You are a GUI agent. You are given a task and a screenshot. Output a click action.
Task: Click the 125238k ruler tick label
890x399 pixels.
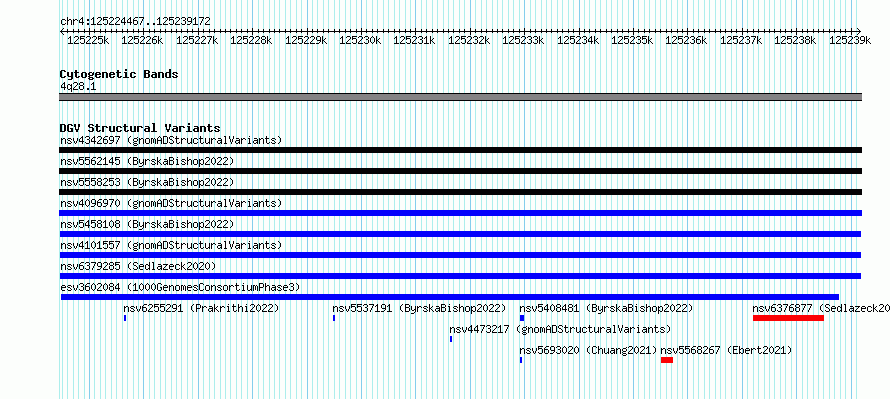[796, 40]
